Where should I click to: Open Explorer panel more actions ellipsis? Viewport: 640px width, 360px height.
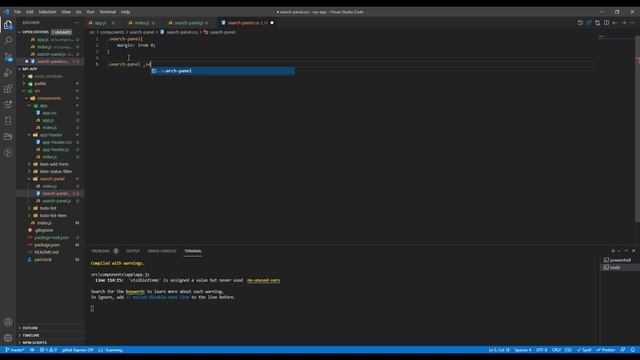[x=77, y=23]
